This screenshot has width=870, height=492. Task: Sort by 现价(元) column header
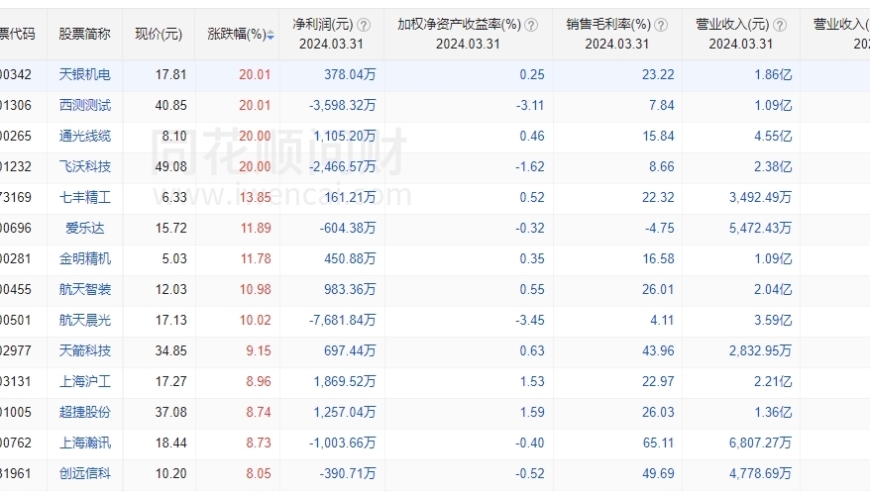159,34
